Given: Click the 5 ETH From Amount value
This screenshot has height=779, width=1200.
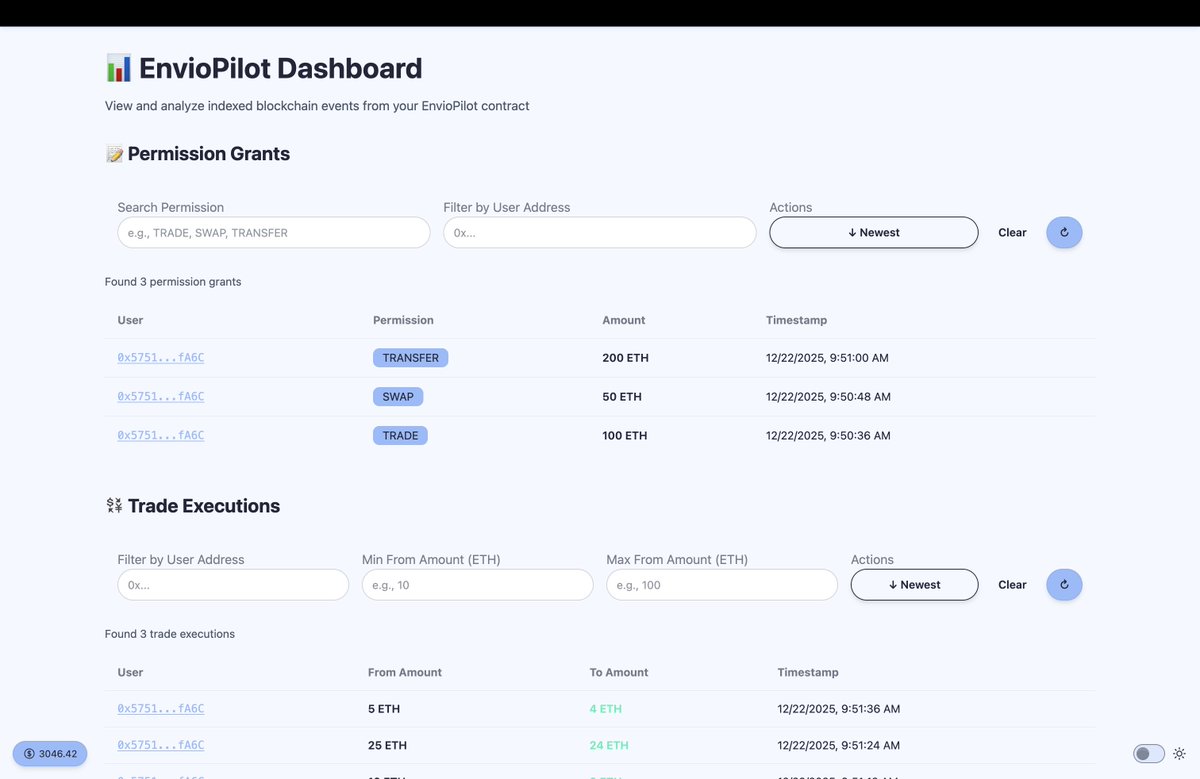Looking at the screenshot, I should pos(384,709).
